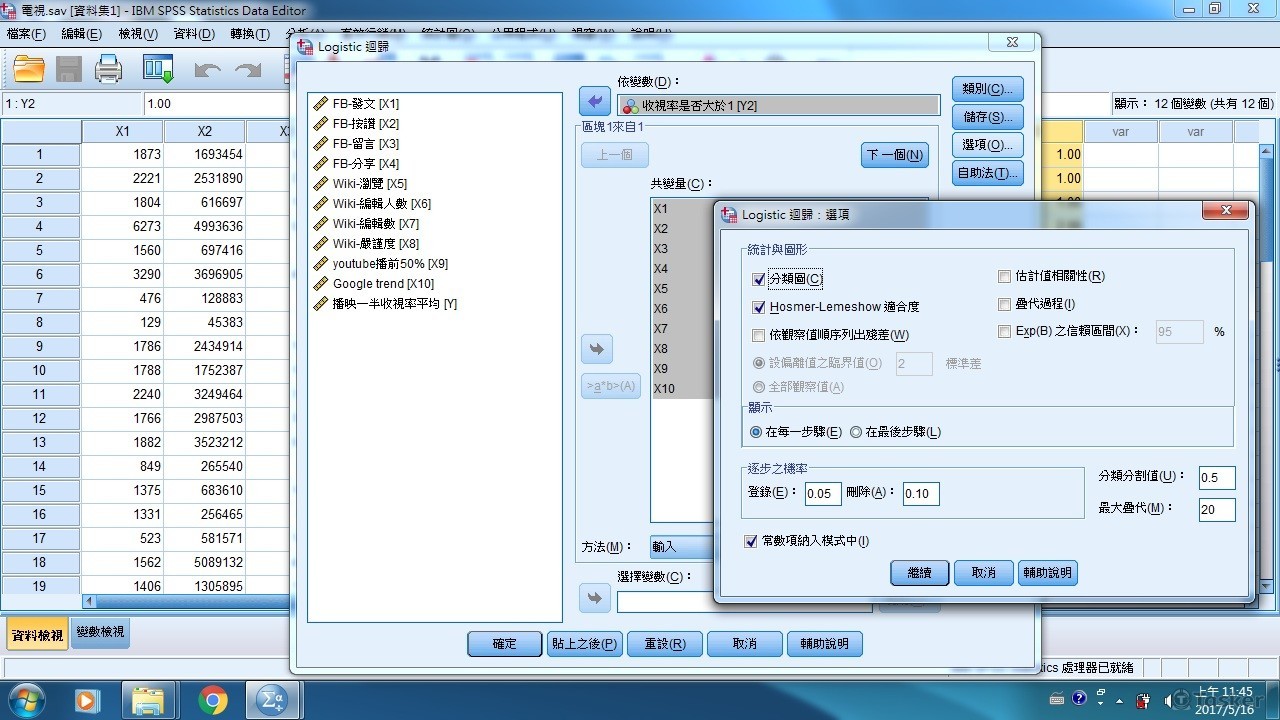Open File Explorer from the taskbar

click(148, 700)
